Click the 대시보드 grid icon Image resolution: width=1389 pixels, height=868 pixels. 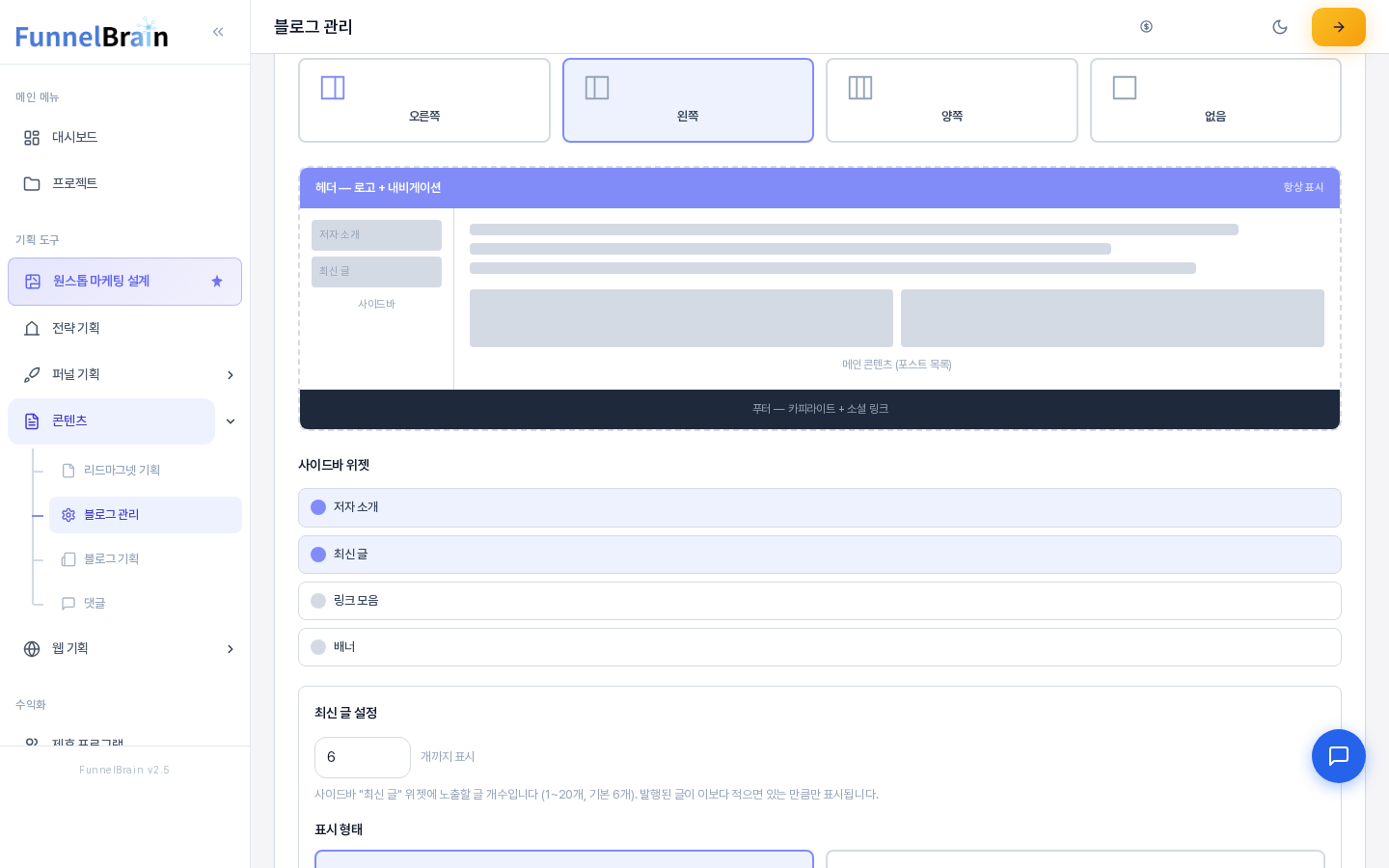tap(32, 138)
